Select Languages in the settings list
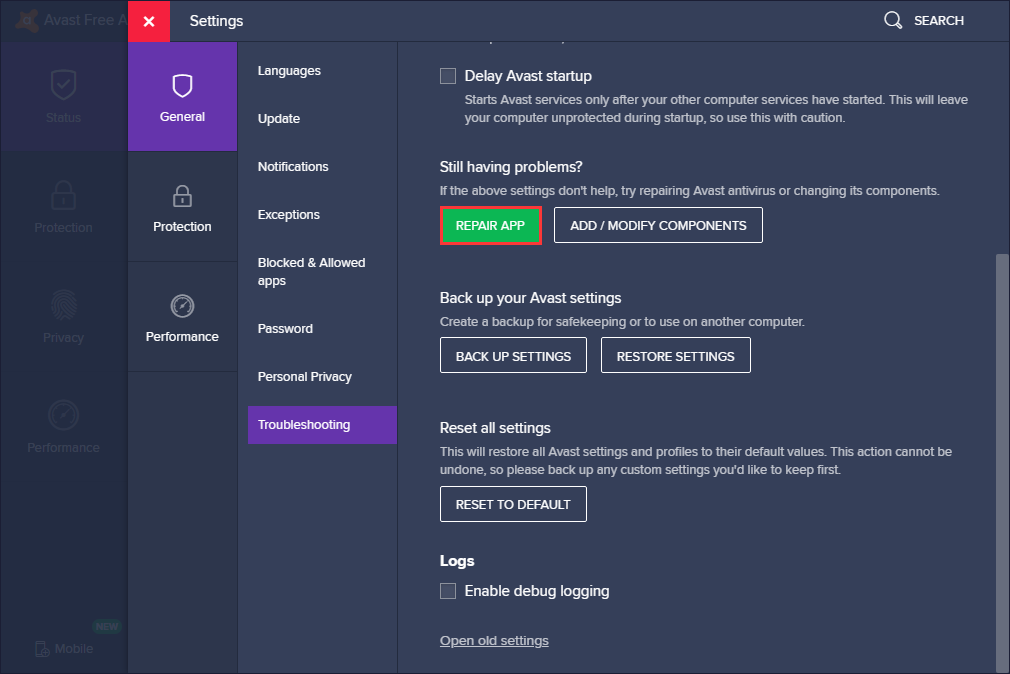The width and height of the screenshot is (1010, 674). [x=289, y=71]
